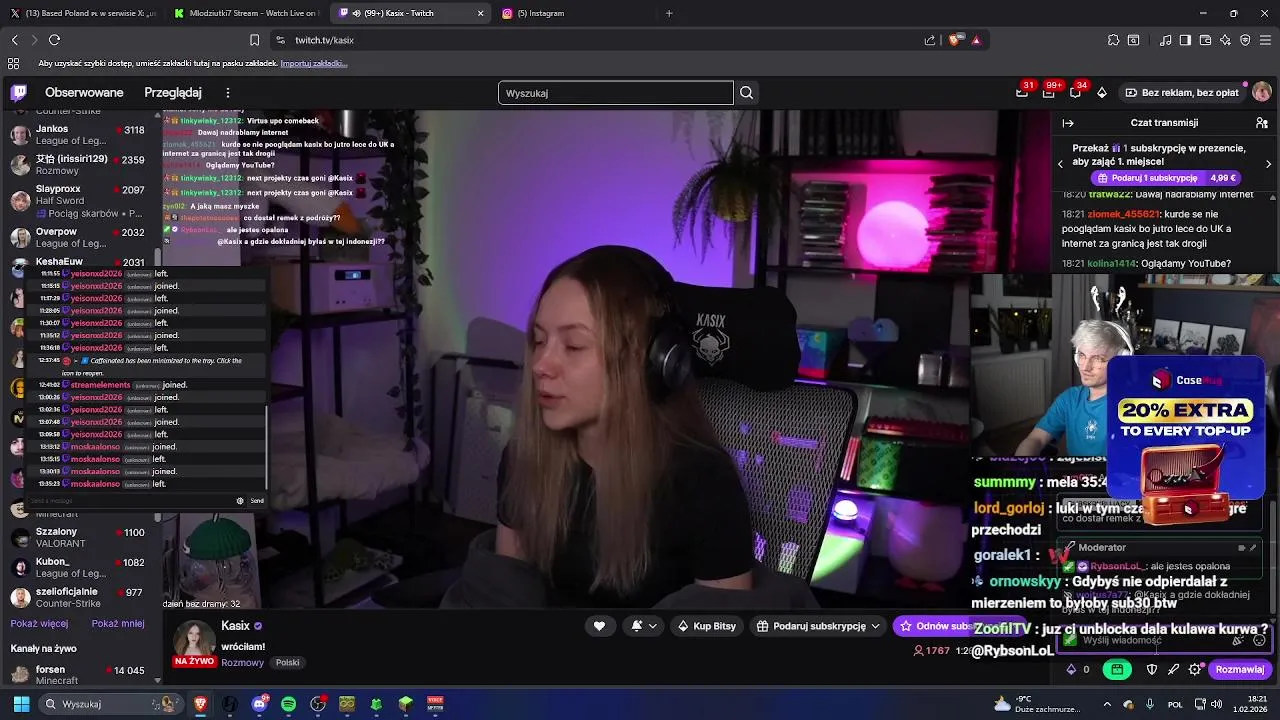Screen dimensions: 1280x720
Task: Open notification bell dropdown for Kasix
Action: 644,626
